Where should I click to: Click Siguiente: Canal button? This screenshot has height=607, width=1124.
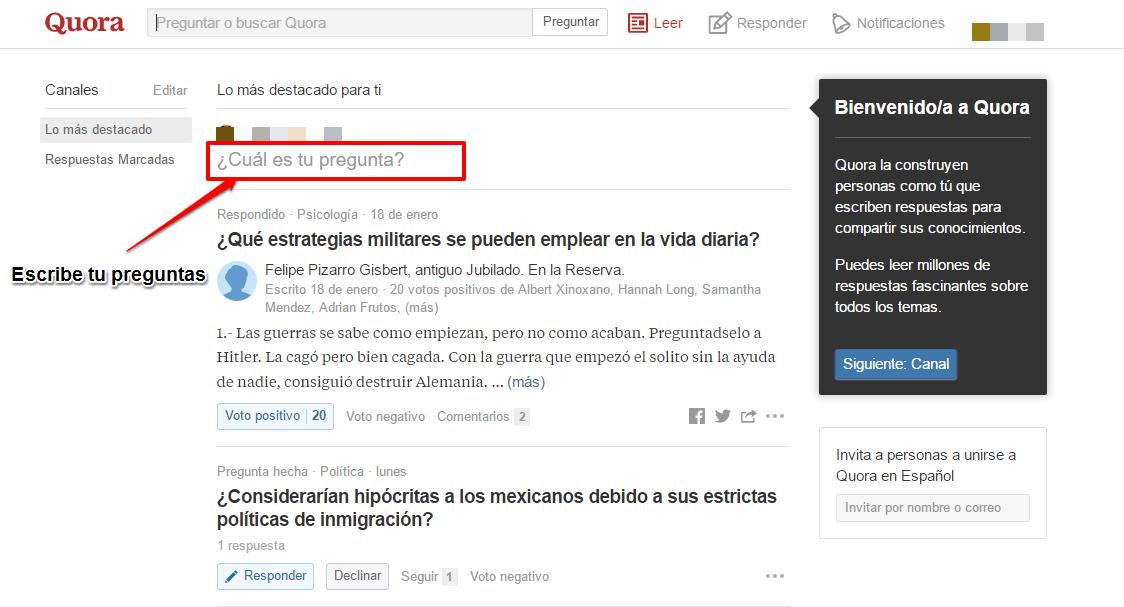click(x=895, y=364)
